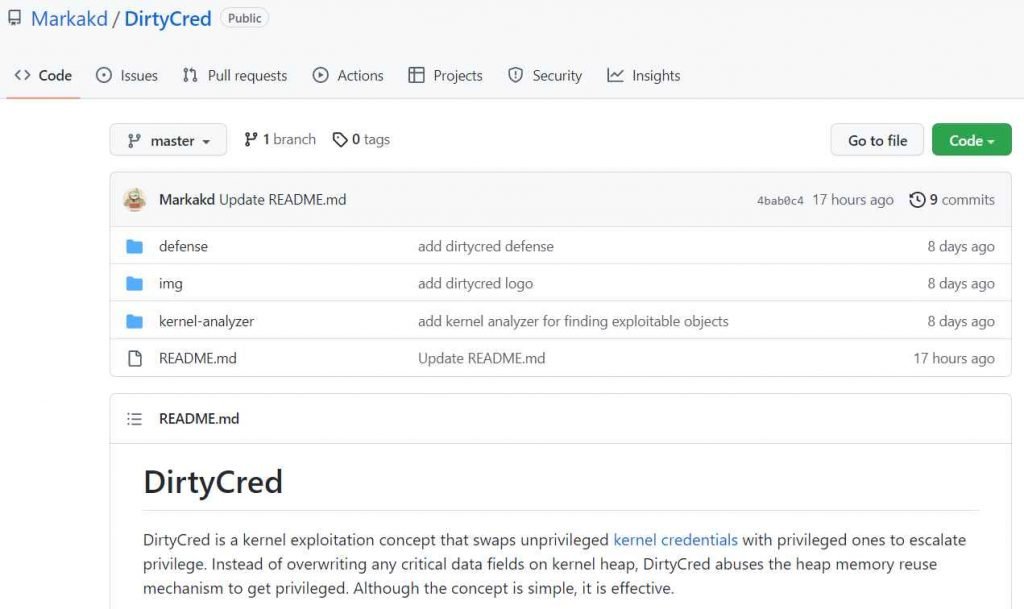Viewport: 1024px width, 609px height.
Task: Click the Security shield icon
Action: 515,75
